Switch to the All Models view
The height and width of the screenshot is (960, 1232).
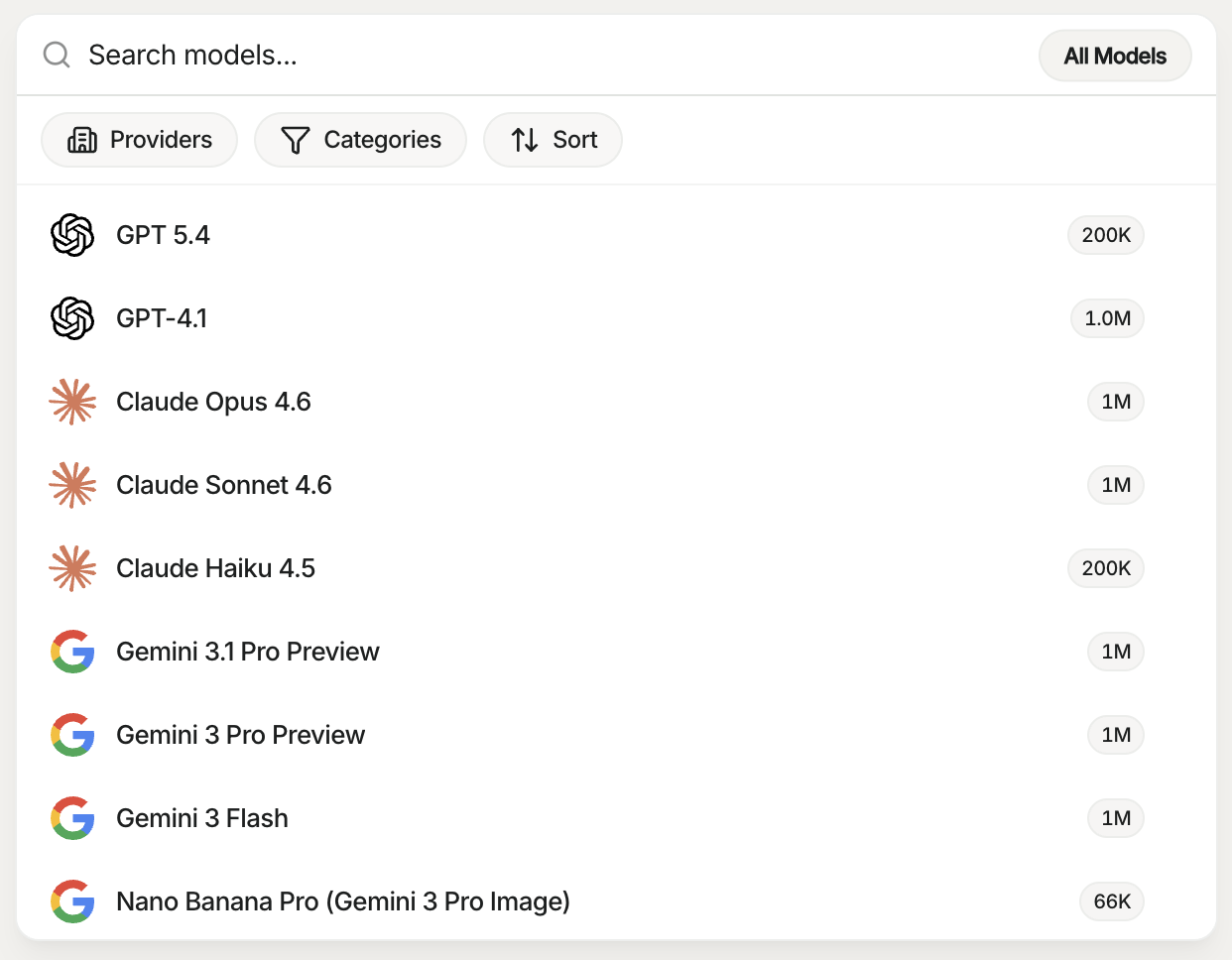(1115, 56)
